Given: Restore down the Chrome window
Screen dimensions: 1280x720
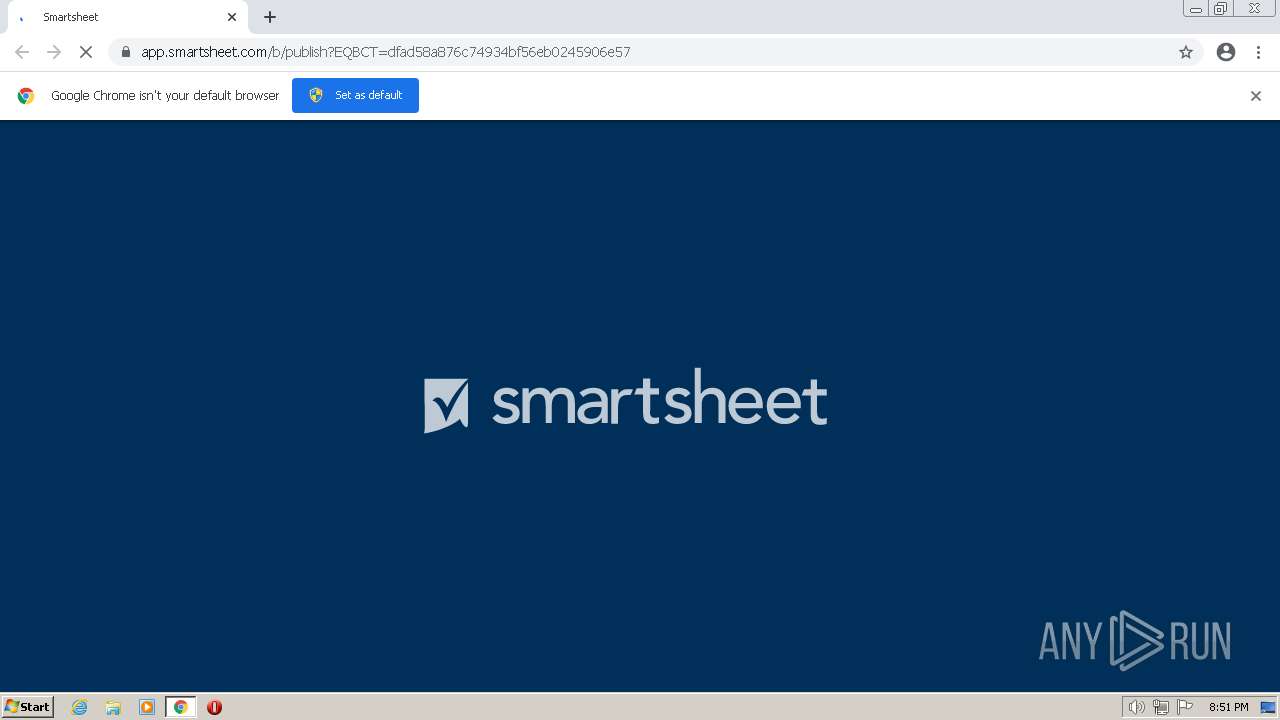Looking at the screenshot, I should [x=1221, y=9].
